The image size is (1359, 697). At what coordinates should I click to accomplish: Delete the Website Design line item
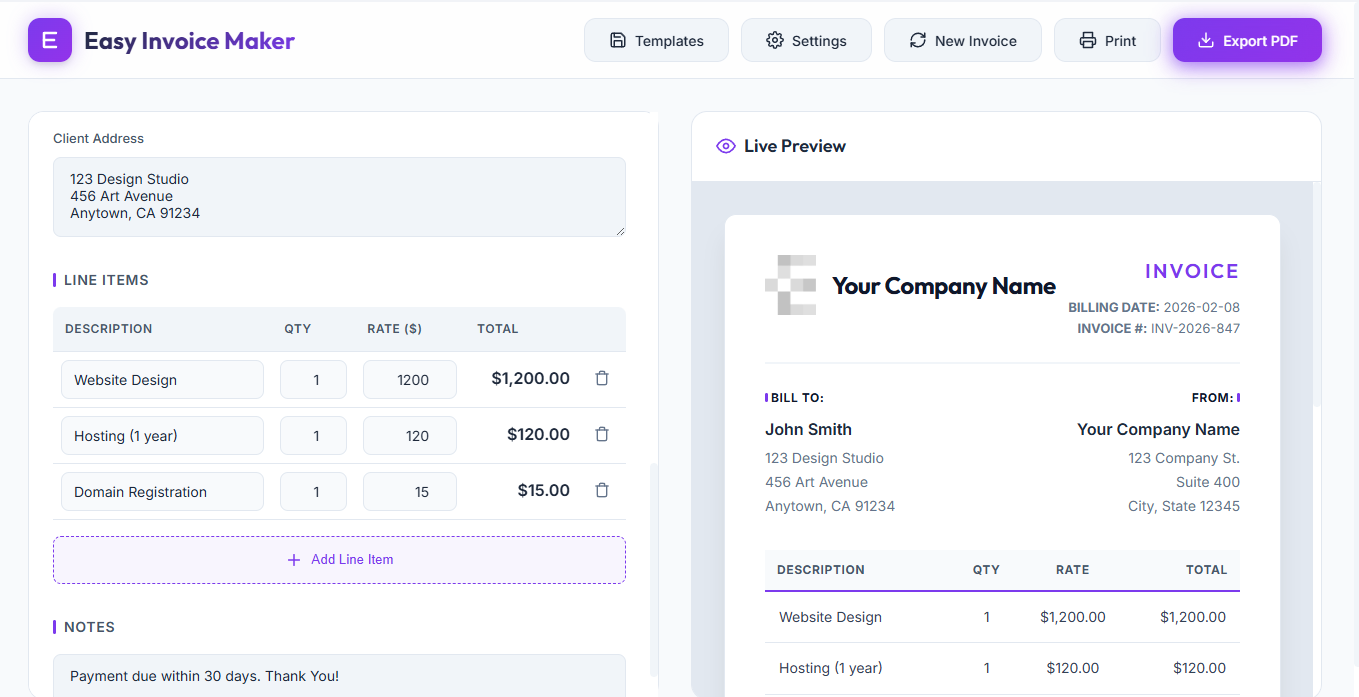(x=602, y=379)
